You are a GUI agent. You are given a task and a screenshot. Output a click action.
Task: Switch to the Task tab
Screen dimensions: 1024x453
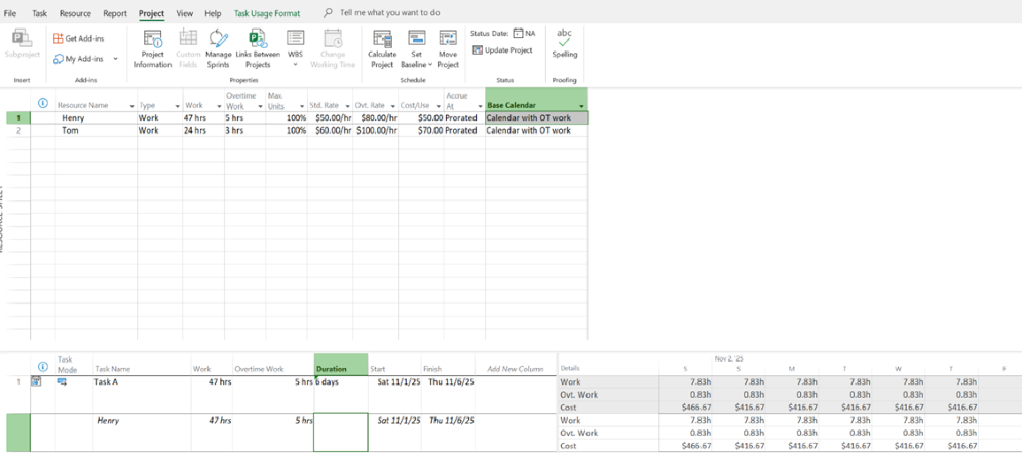click(39, 13)
